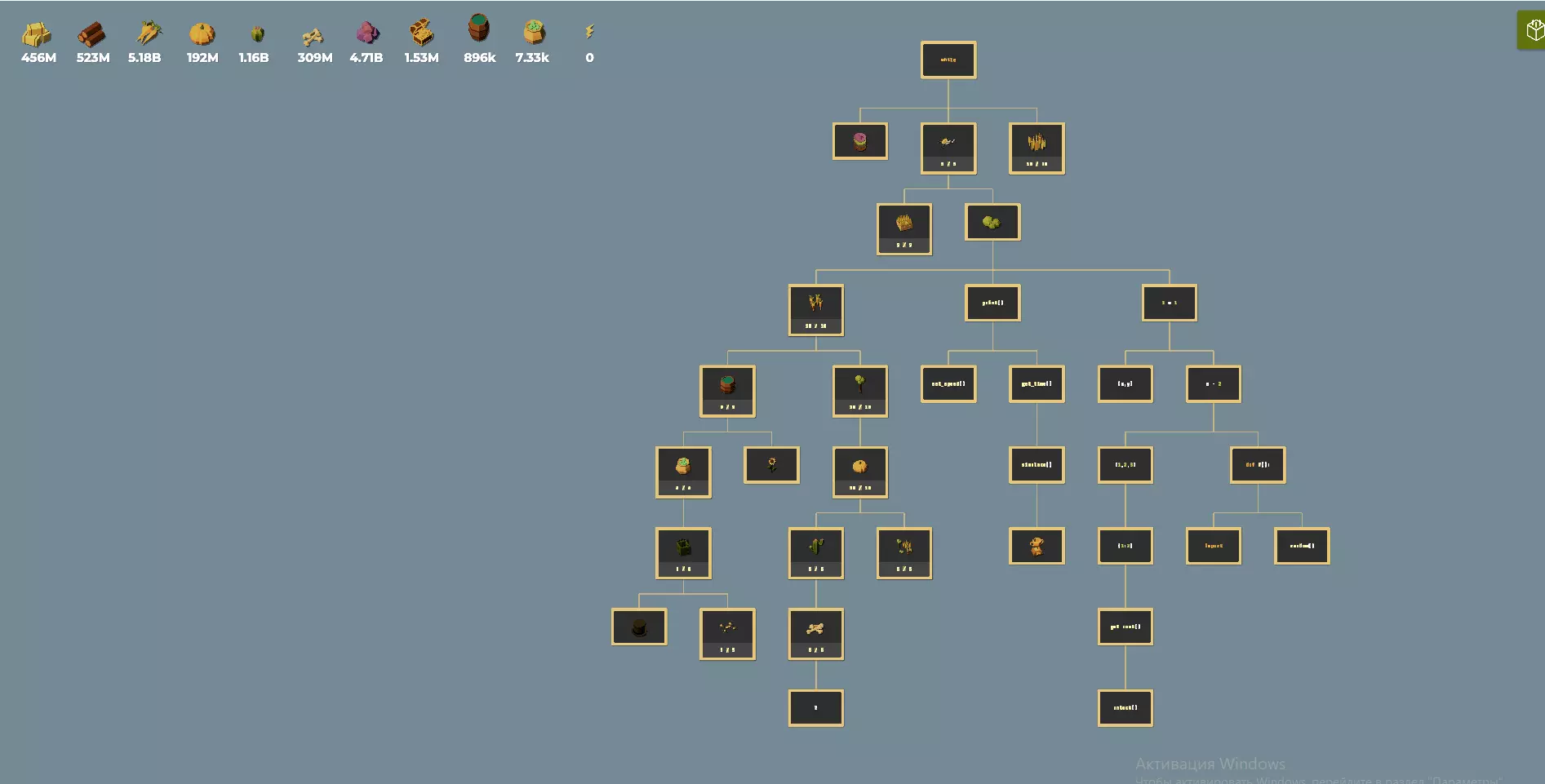1545x784 pixels.
Task: Click the get_time() unlock node
Action: tap(1037, 383)
